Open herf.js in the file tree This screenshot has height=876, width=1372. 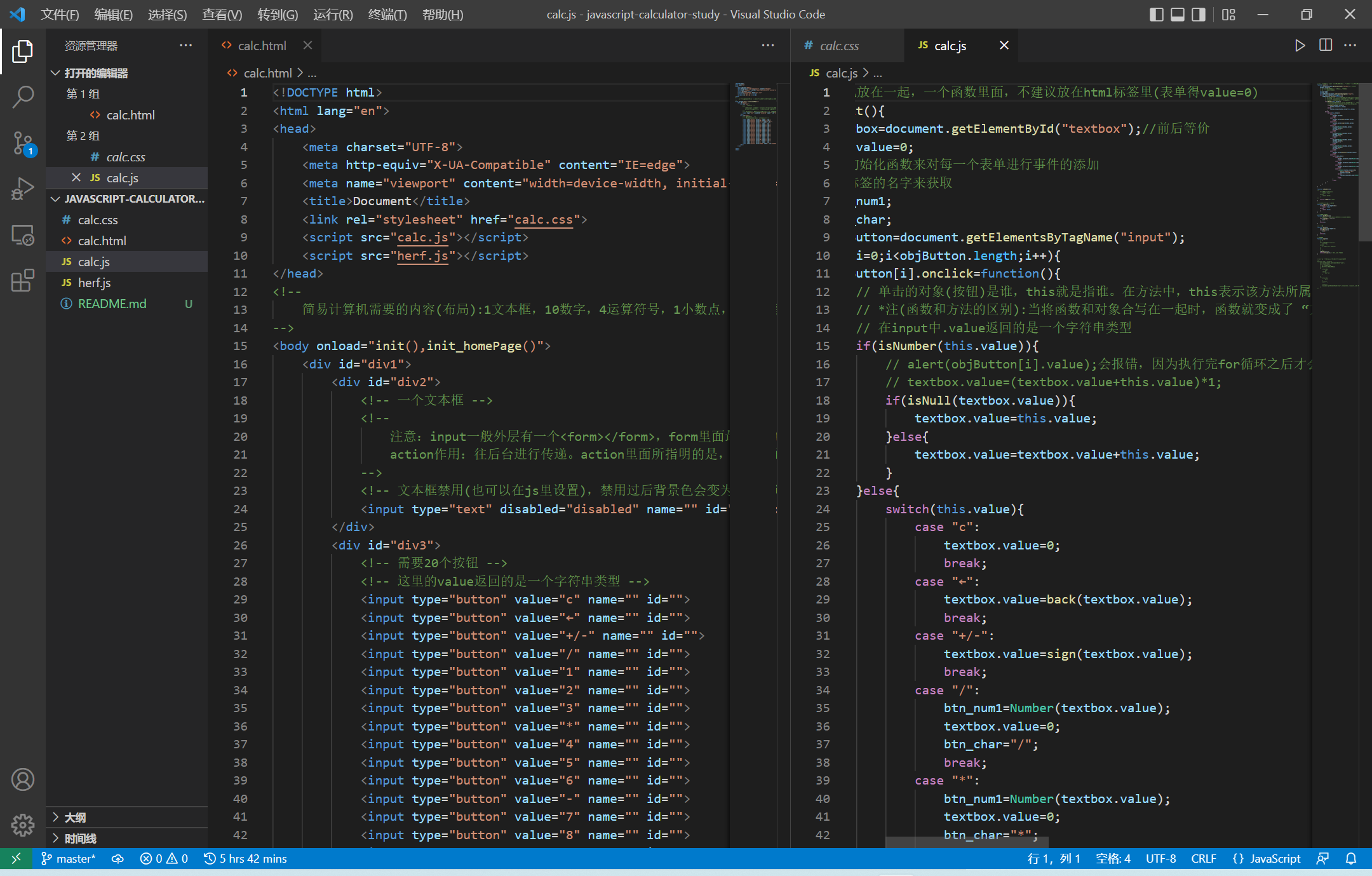pos(127,283)
